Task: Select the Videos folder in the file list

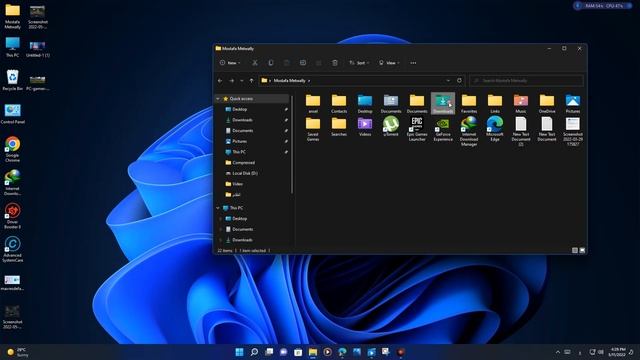Action: (365, 126)
